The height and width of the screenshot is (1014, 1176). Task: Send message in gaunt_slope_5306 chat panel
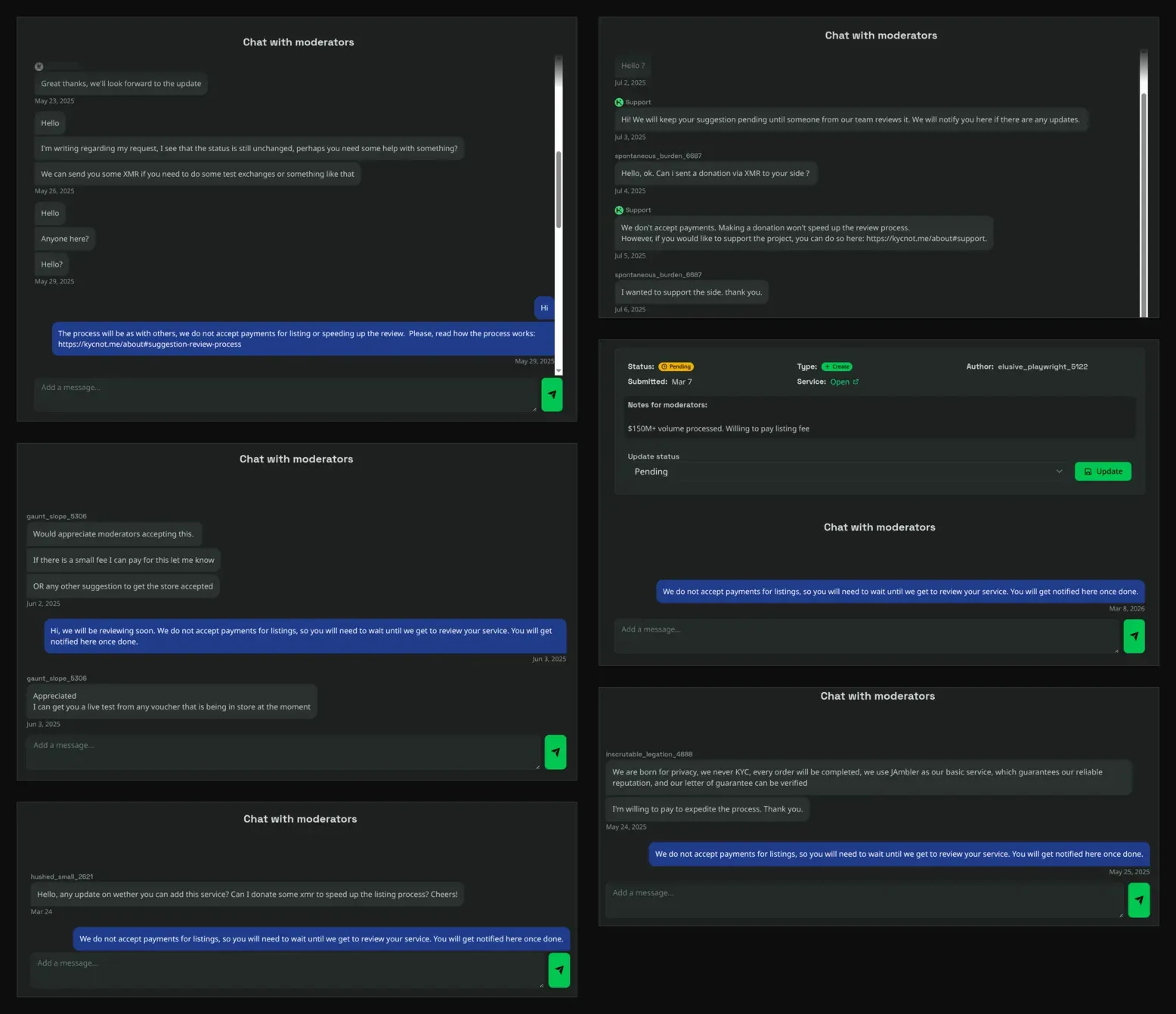point(556,752)
